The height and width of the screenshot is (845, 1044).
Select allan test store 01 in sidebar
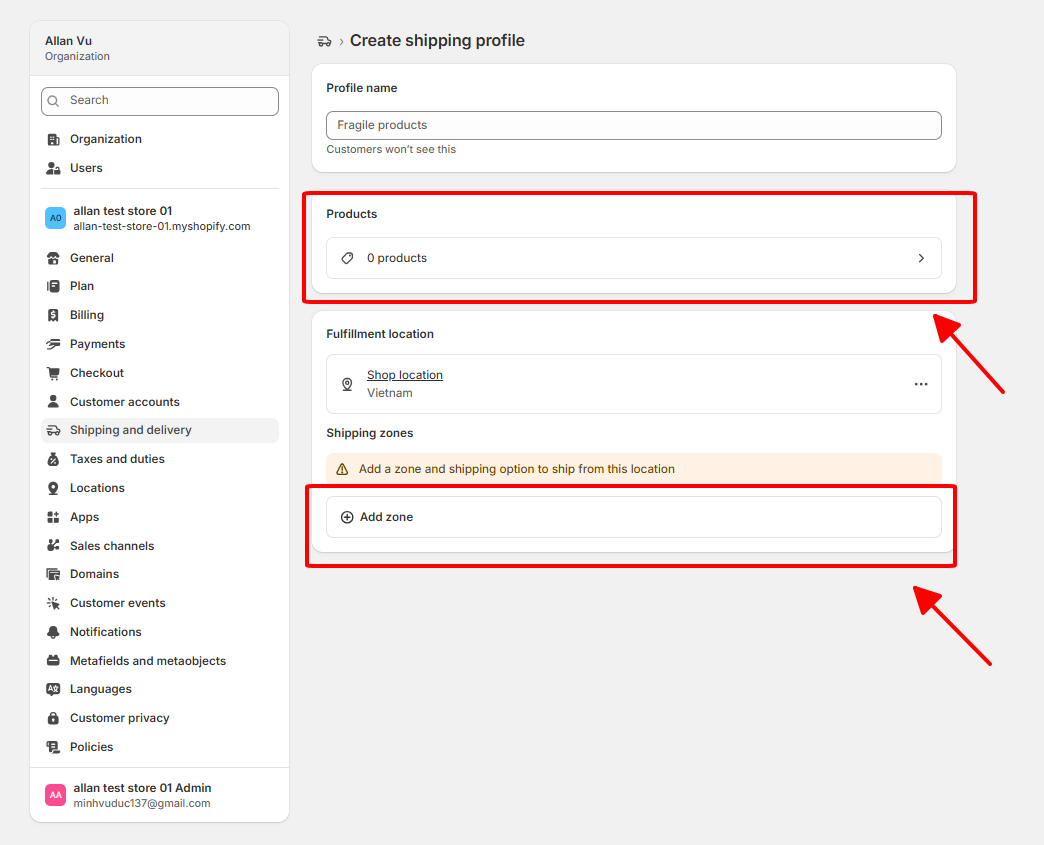(x=160, y=218)
